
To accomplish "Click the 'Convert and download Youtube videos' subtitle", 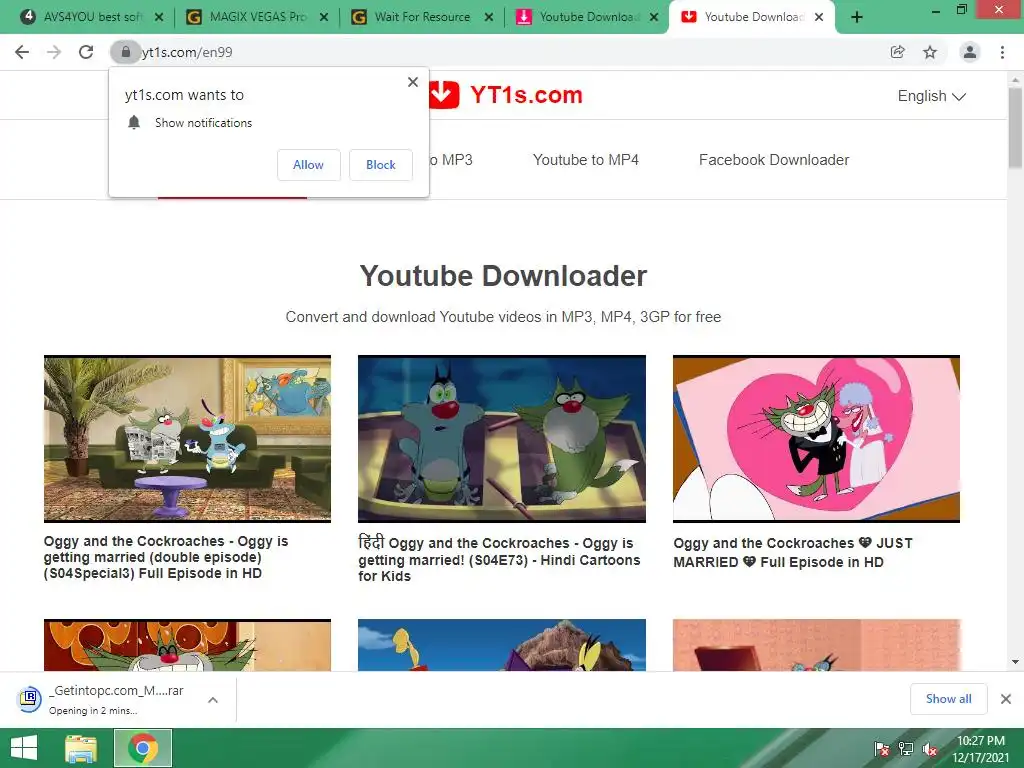I will pyautogui.click(x=503, y=317).
